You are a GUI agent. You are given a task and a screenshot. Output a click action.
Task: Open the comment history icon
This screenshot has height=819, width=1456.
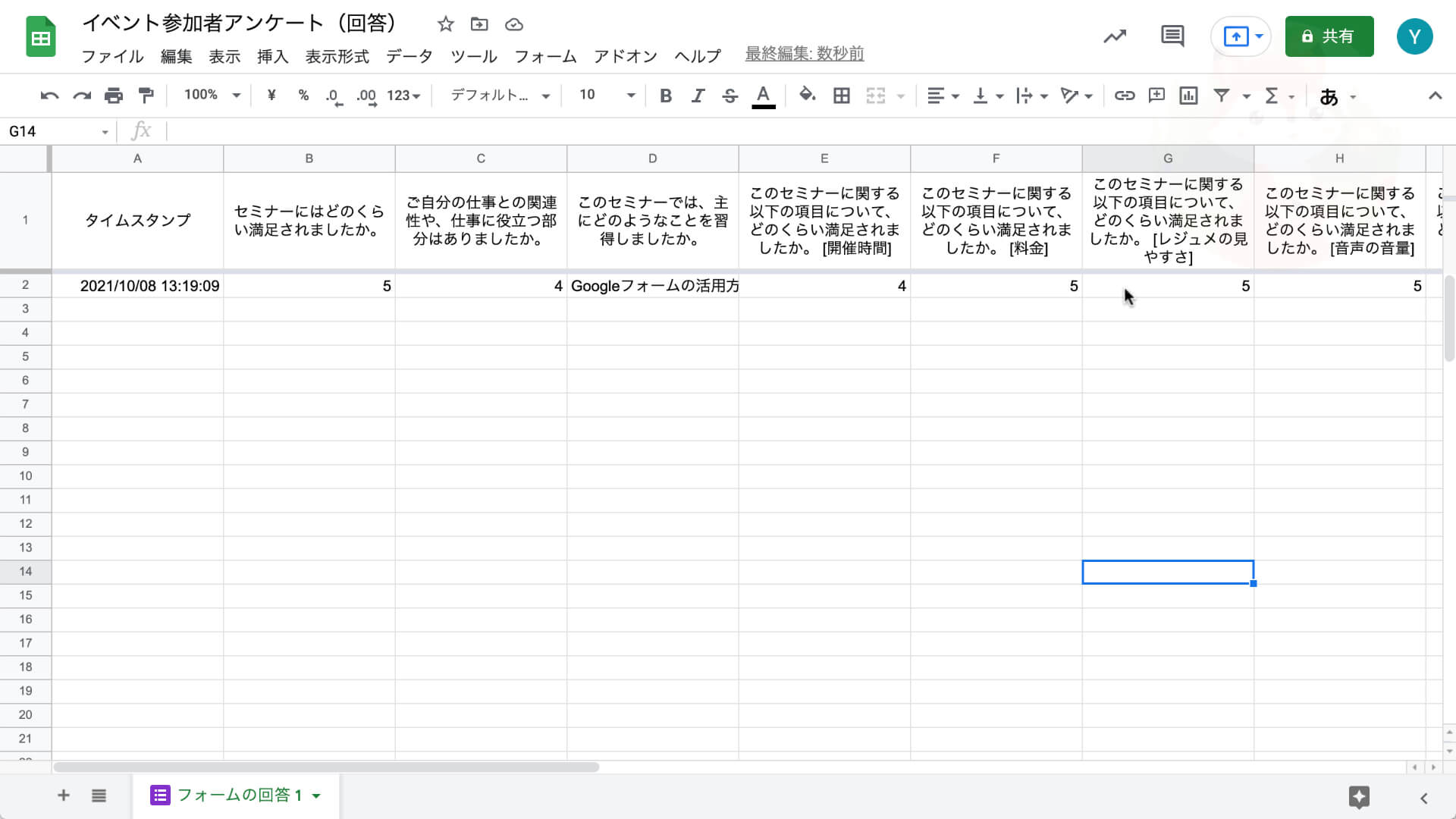[x=1172, y=36]
